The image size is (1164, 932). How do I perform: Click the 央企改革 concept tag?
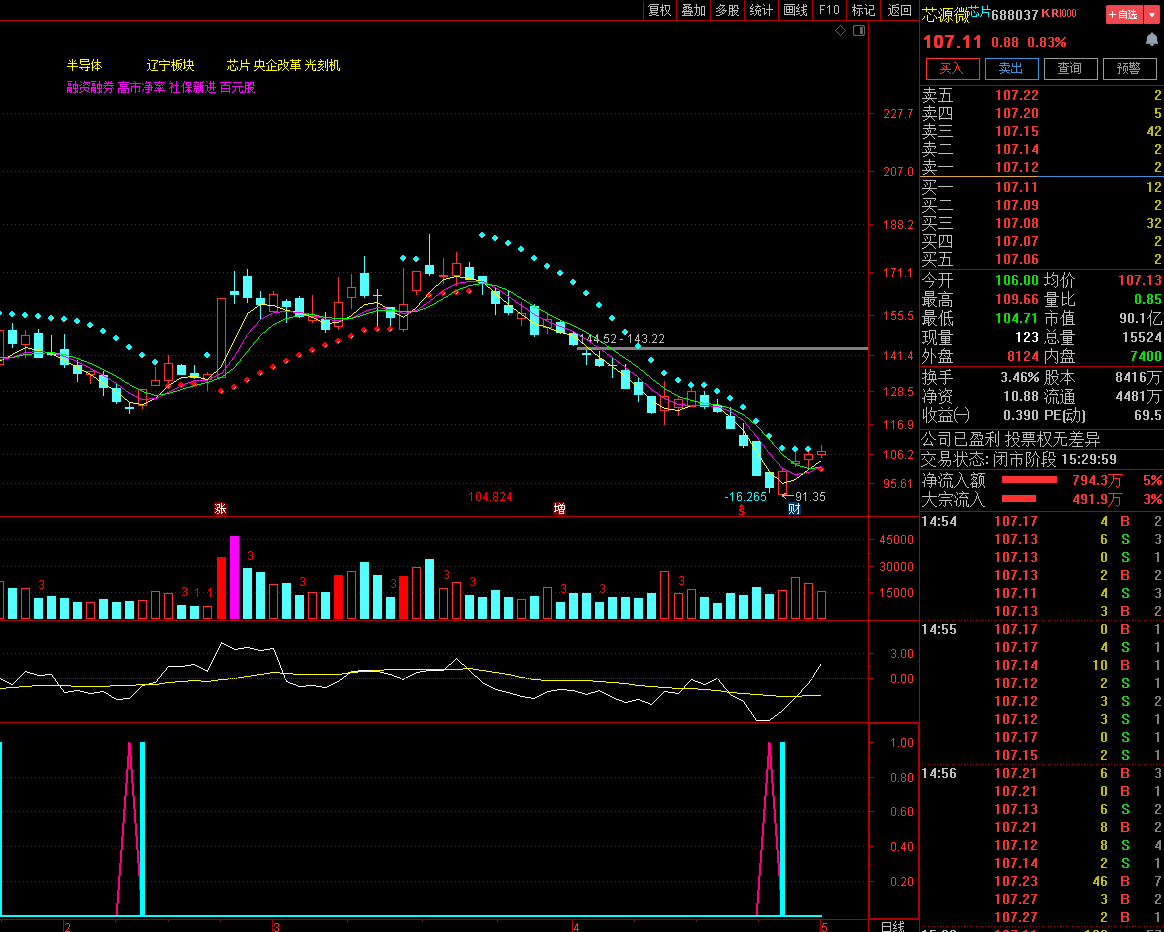tap(277, 65)
